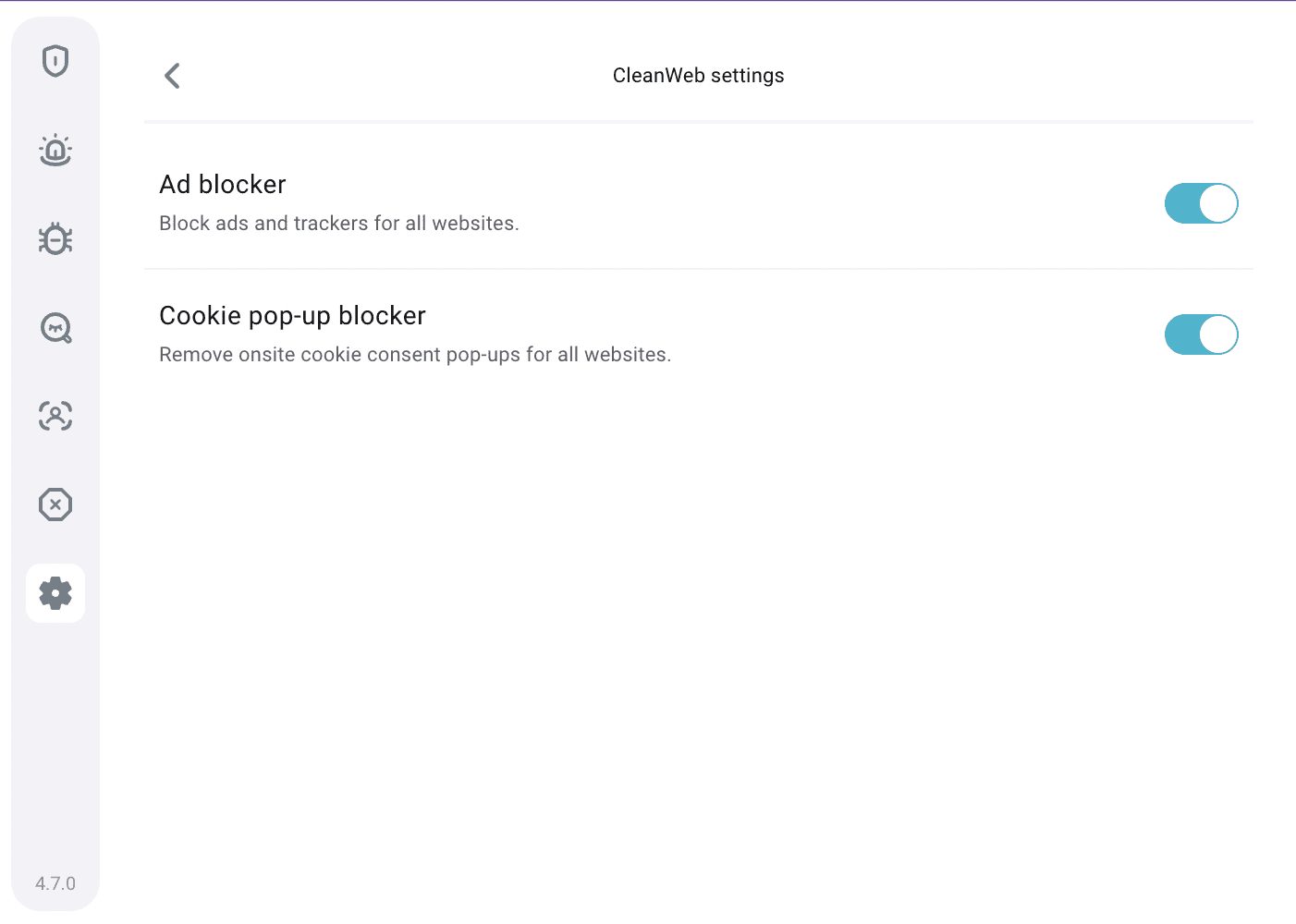This screenshot has width=1296, height=924.
Task: Open the Search magnifier icon in sidebar
Action: pyautogui.click(x=55, y=327)
